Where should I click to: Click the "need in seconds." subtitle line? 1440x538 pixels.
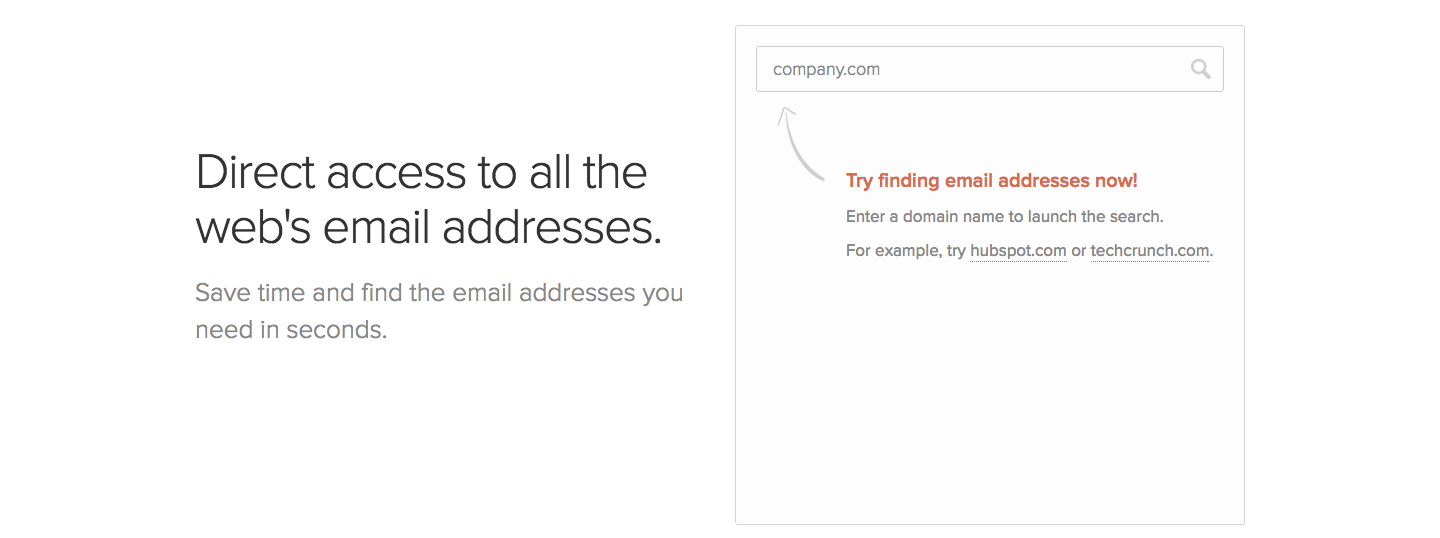291,330
